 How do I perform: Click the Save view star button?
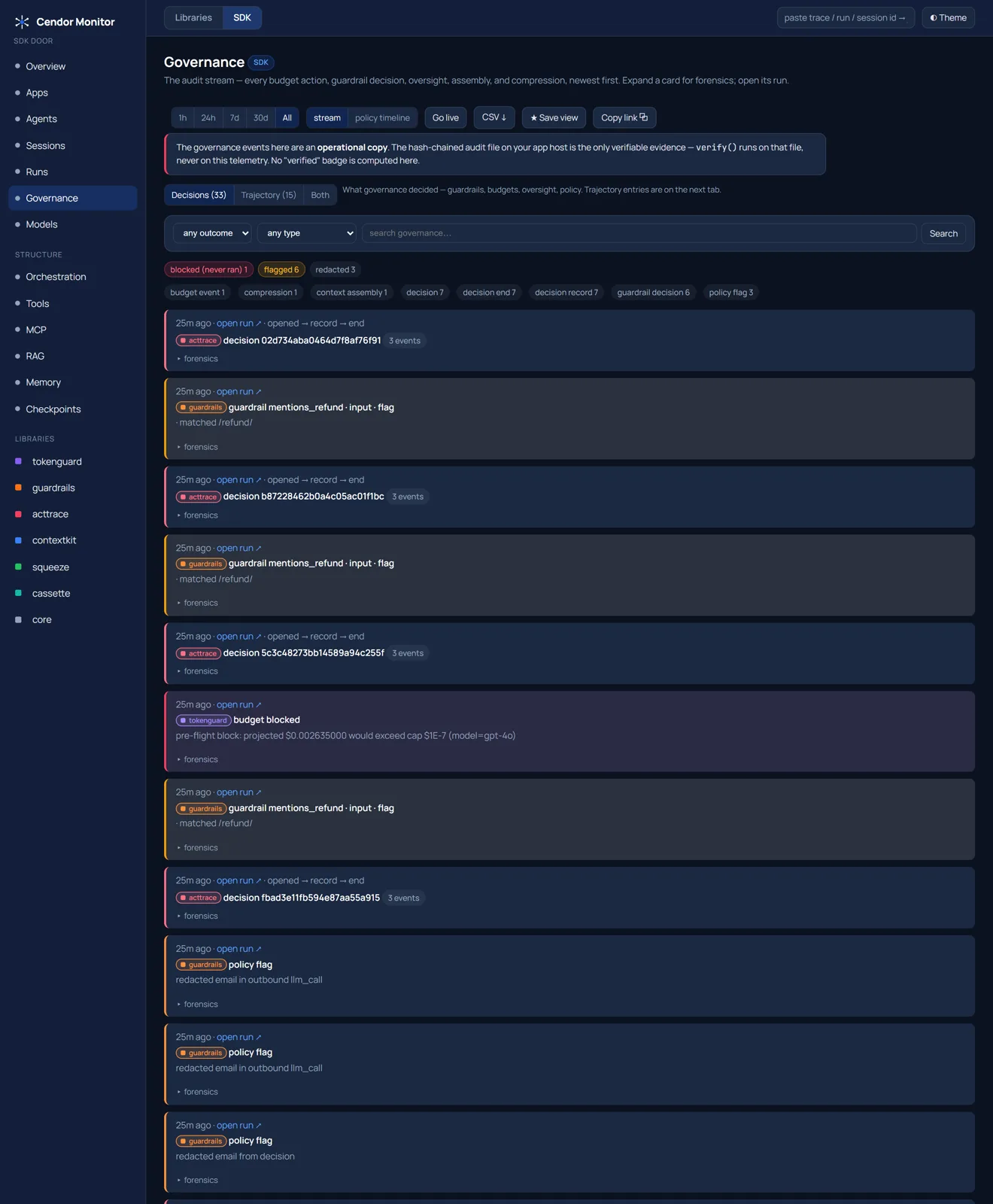(554, 117)
